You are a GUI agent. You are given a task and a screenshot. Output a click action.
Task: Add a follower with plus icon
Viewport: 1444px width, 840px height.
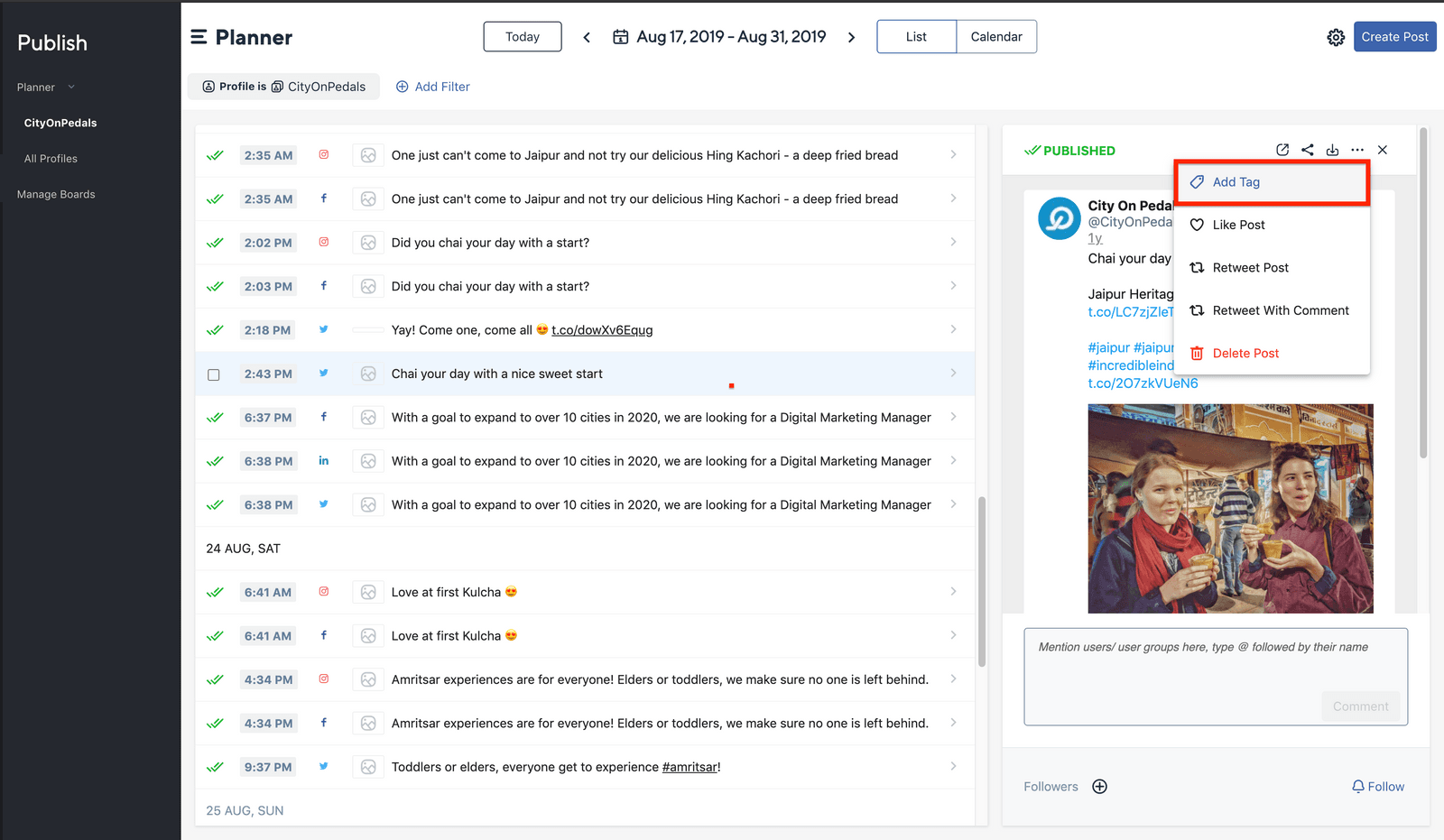coord(1099,787)
